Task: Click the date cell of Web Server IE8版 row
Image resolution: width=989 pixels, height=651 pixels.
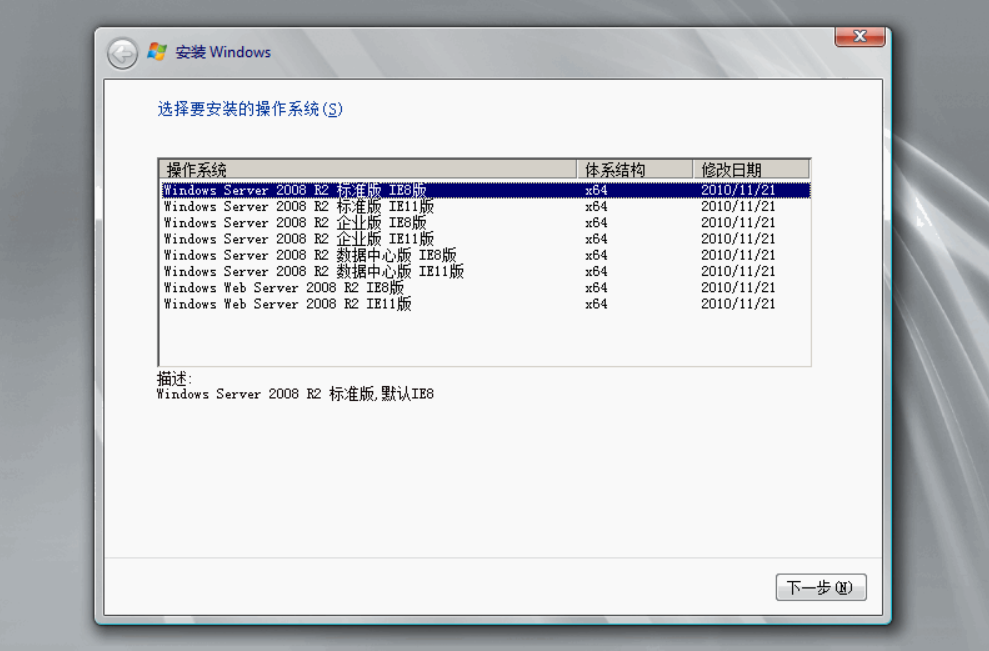Action: 737,288
